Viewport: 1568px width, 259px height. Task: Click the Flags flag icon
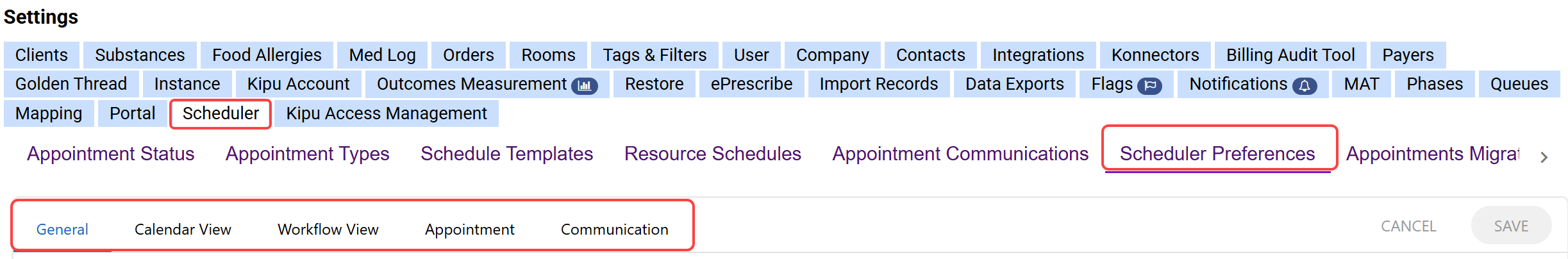[1149, 85]
